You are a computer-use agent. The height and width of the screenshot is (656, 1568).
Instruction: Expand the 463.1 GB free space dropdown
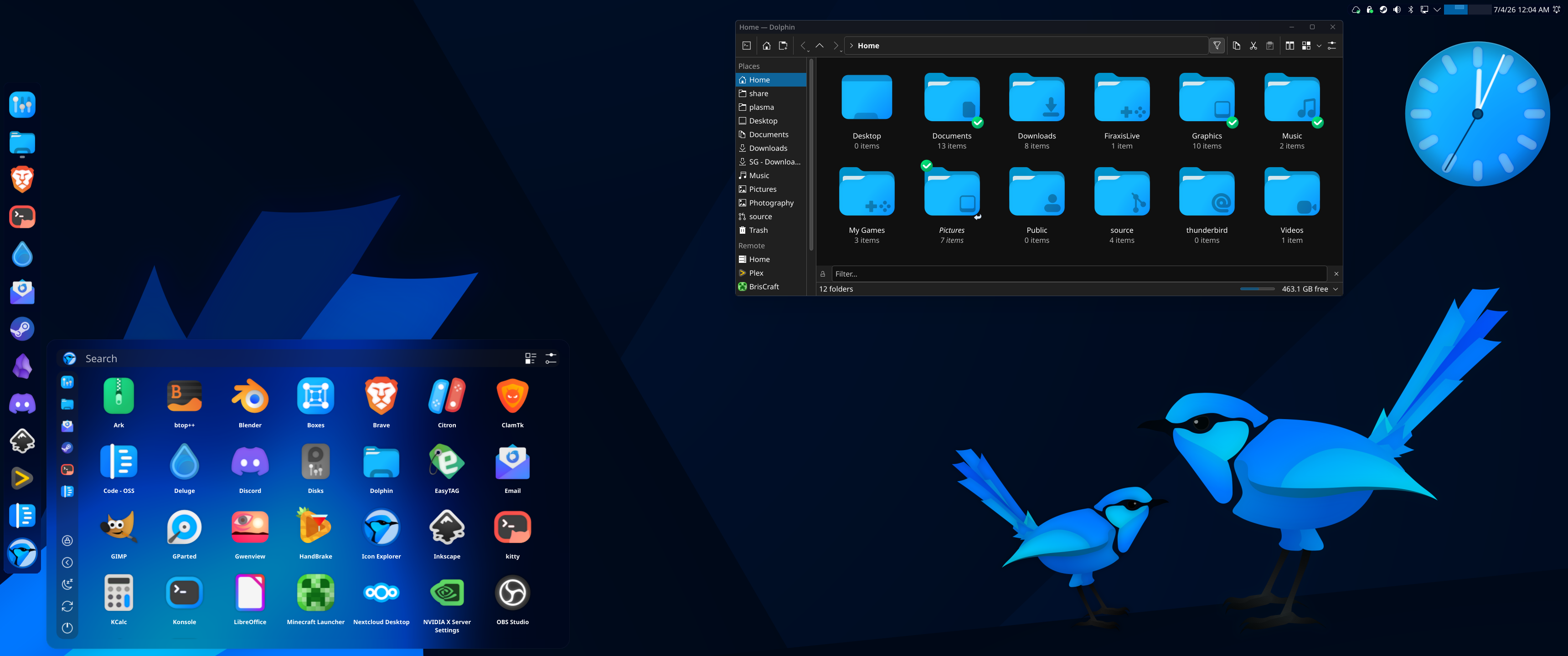(x=1336, y=289)
